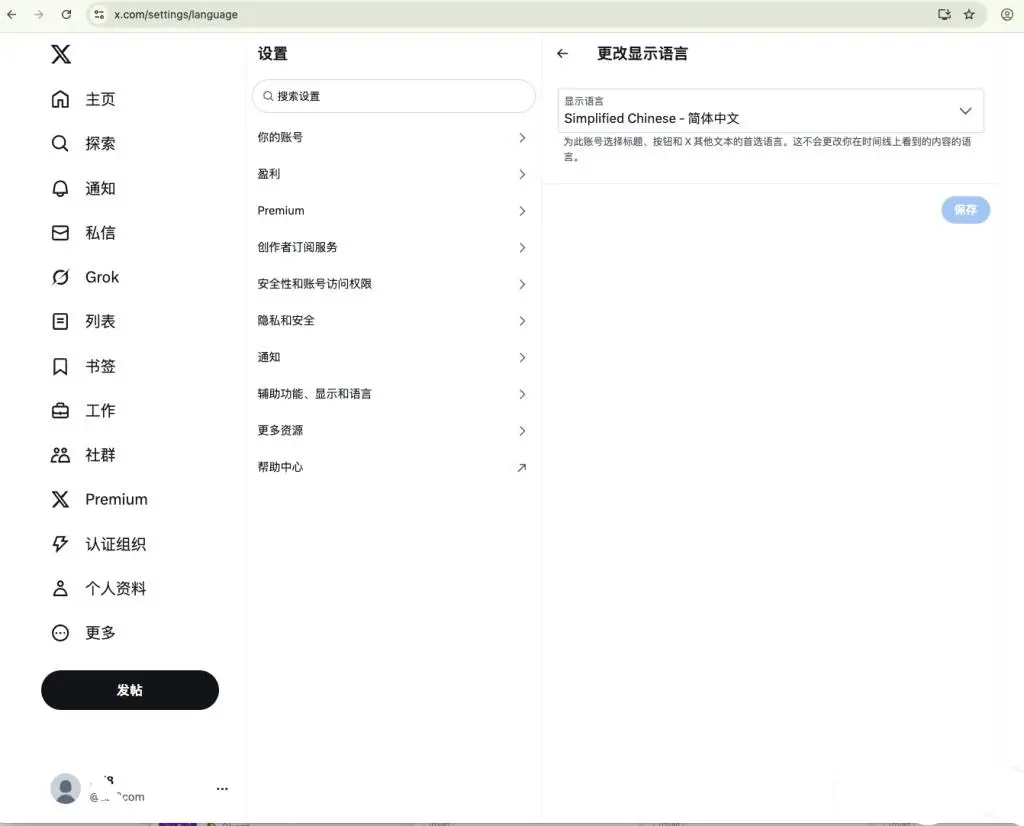
Task: Expand 隐私和安全 settings section
Action: tap(392, 321)
